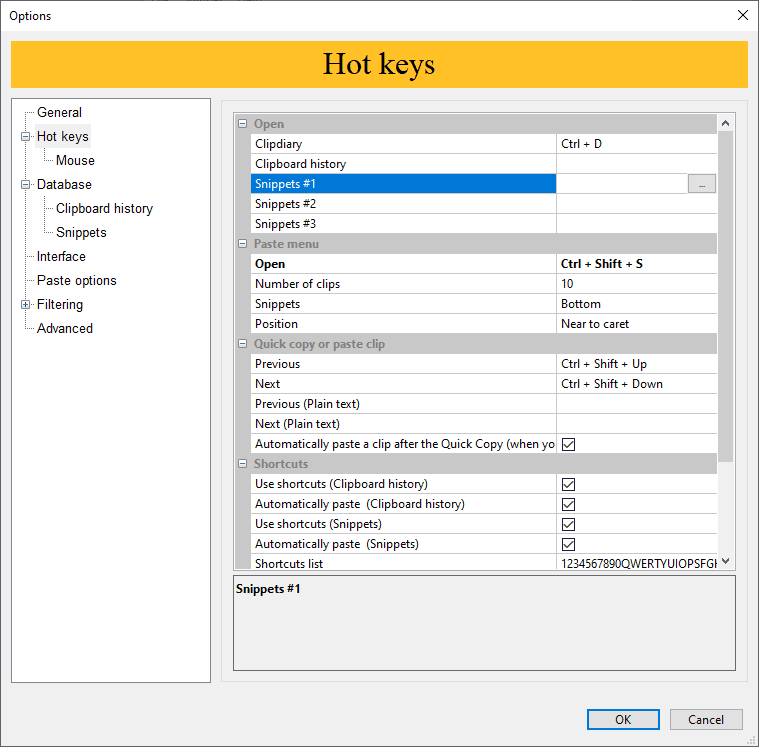Go to Paste options in tree
This screenshot has width=759, height=747.
(77, 281)
